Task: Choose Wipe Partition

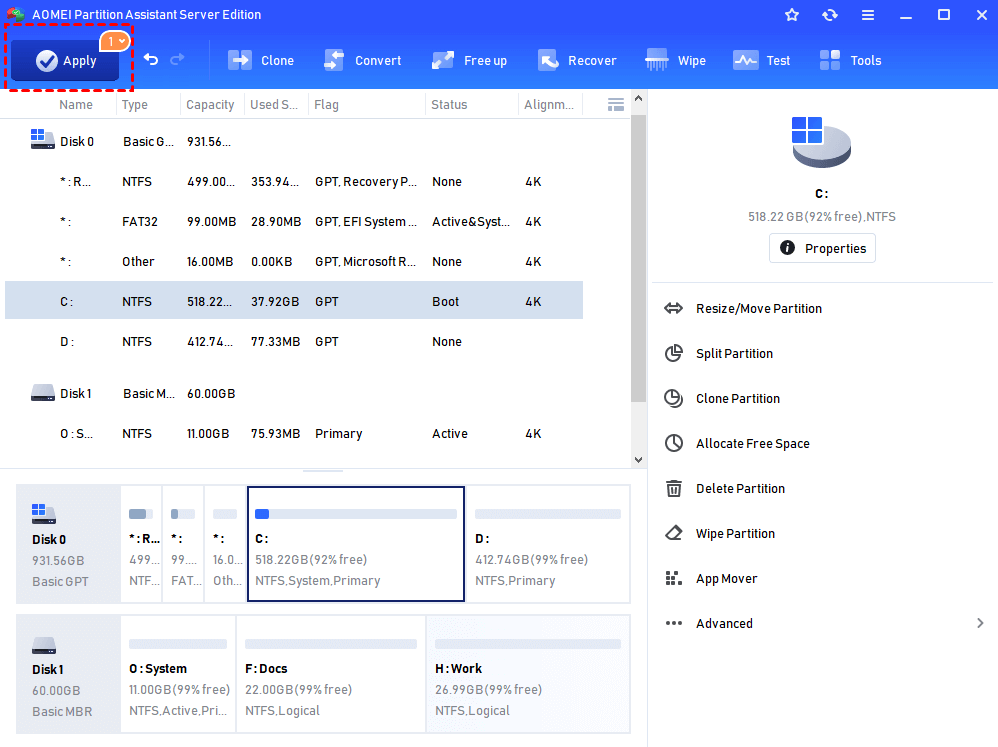Action: (735, 533)
